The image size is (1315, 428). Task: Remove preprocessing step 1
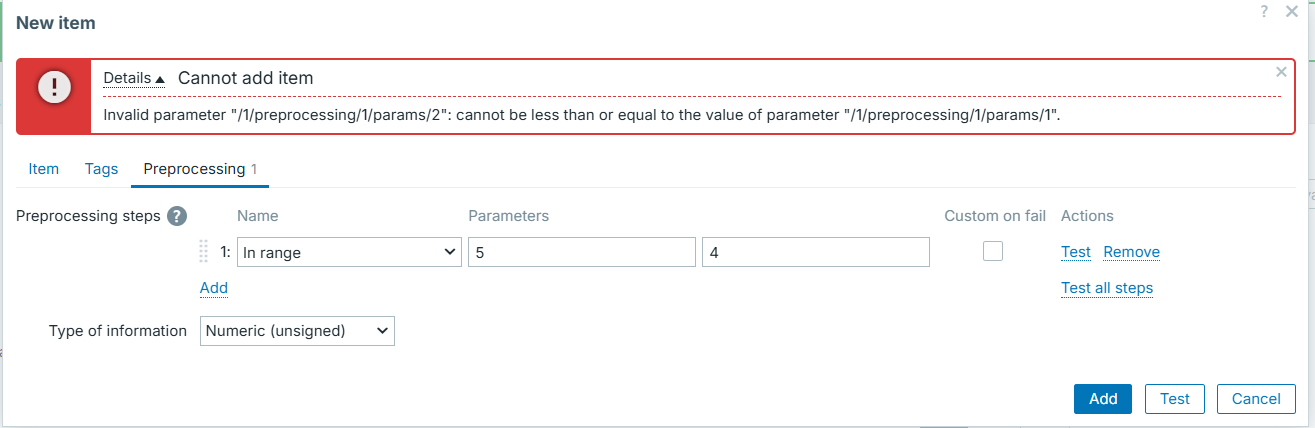[1131, 252]
